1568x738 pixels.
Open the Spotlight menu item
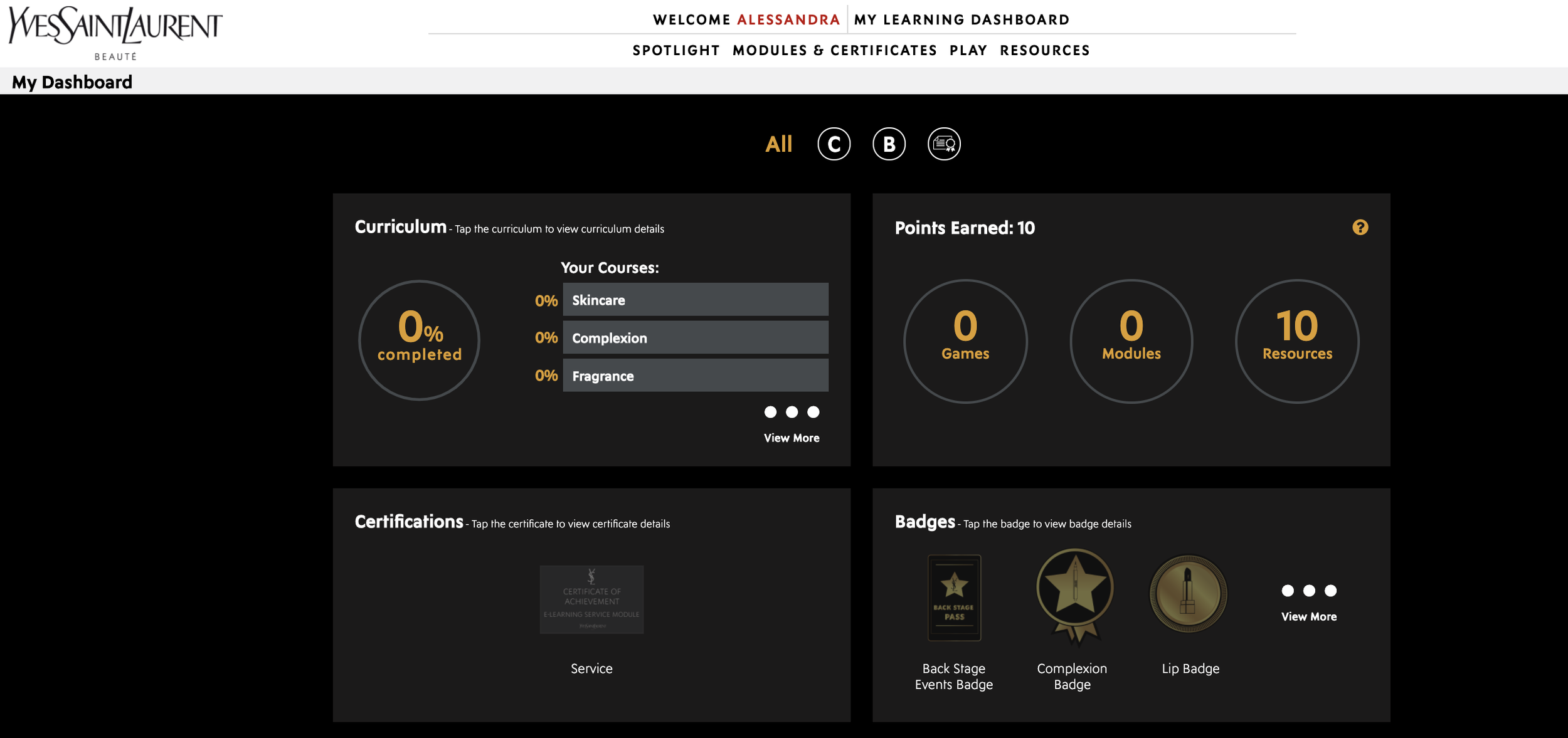[x=676, y=51]
